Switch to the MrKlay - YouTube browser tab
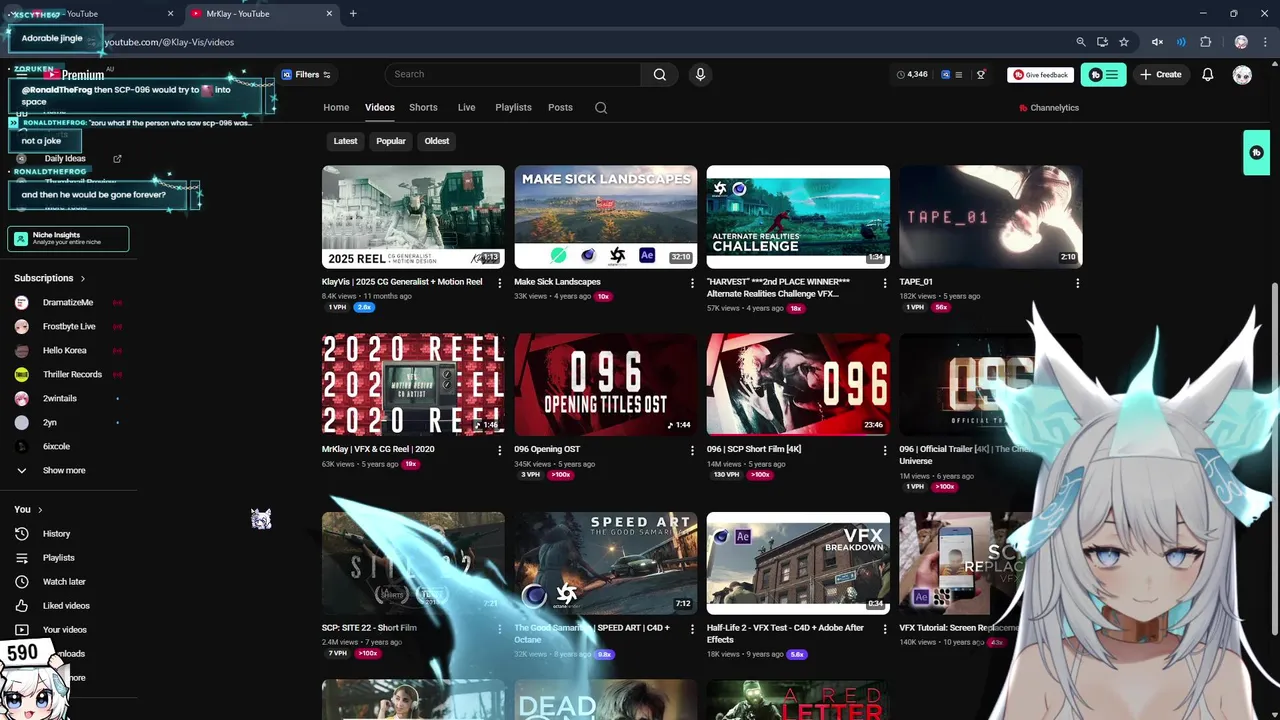1280x720 pixels. [x=262, y=14]
